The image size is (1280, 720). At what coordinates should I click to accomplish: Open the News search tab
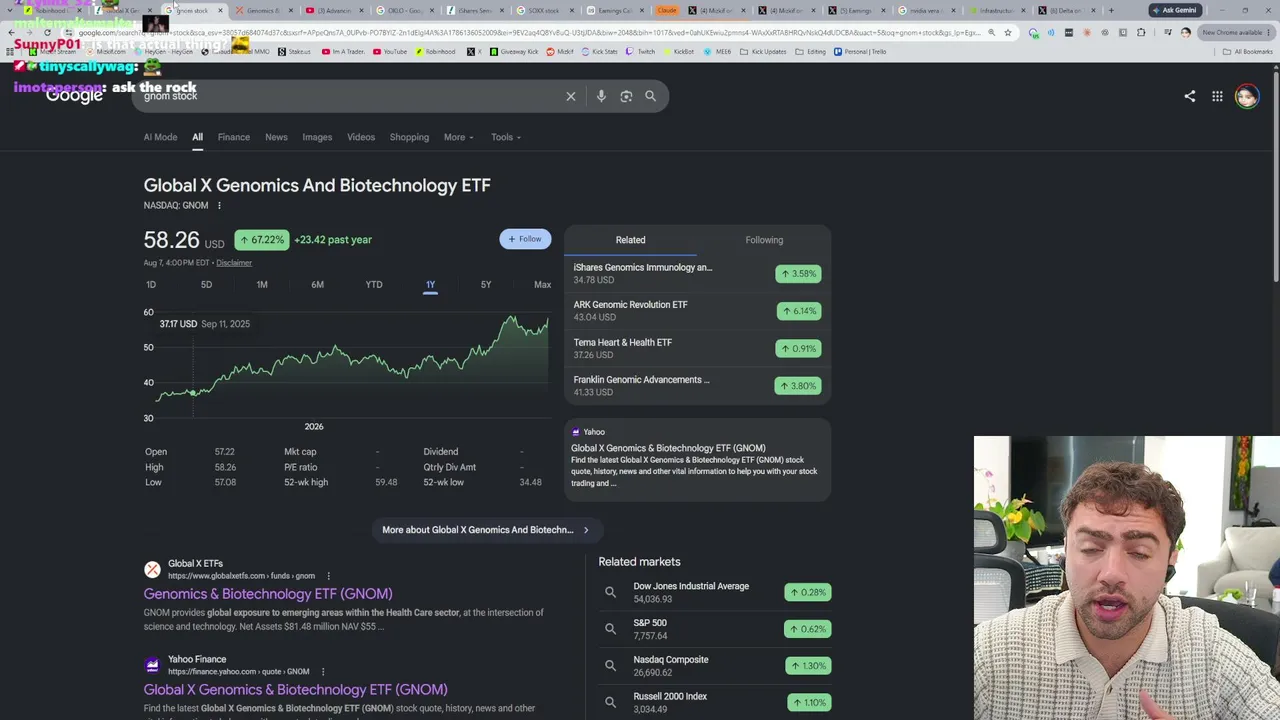276,137
